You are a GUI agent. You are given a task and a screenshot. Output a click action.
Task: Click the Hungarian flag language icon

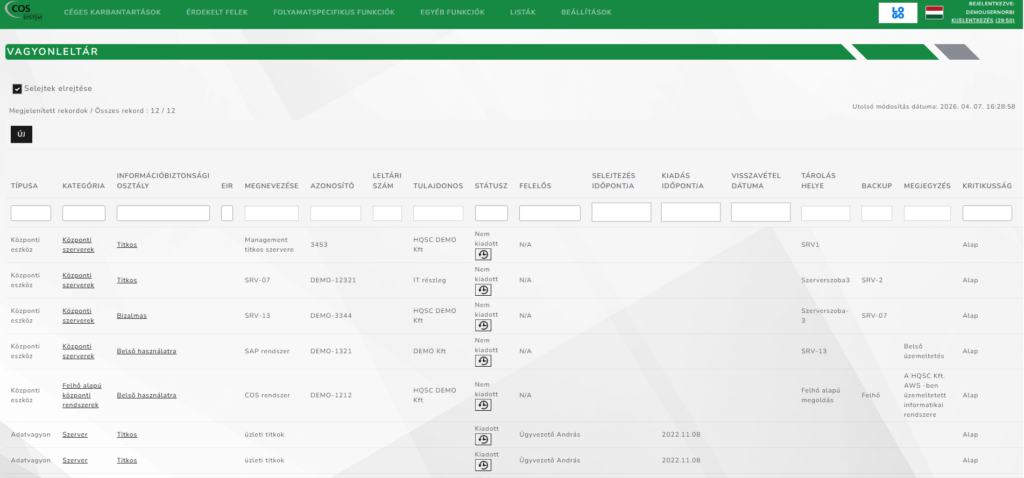[x=933, y=13]
